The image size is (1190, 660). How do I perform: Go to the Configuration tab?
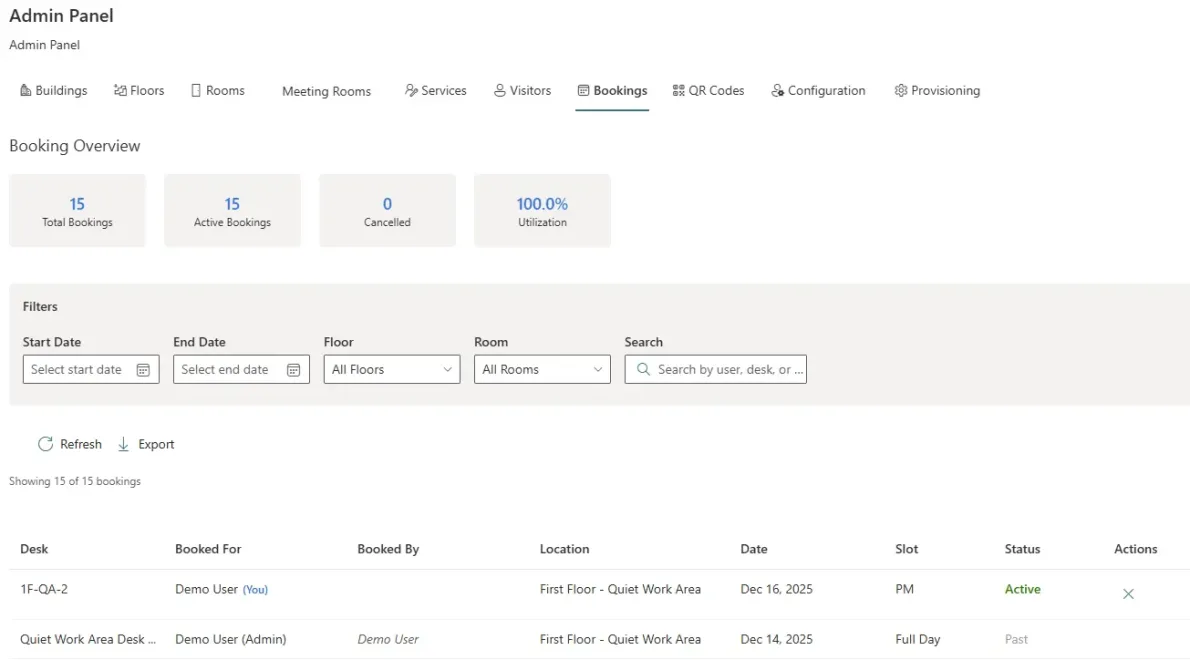click(818, 90)
